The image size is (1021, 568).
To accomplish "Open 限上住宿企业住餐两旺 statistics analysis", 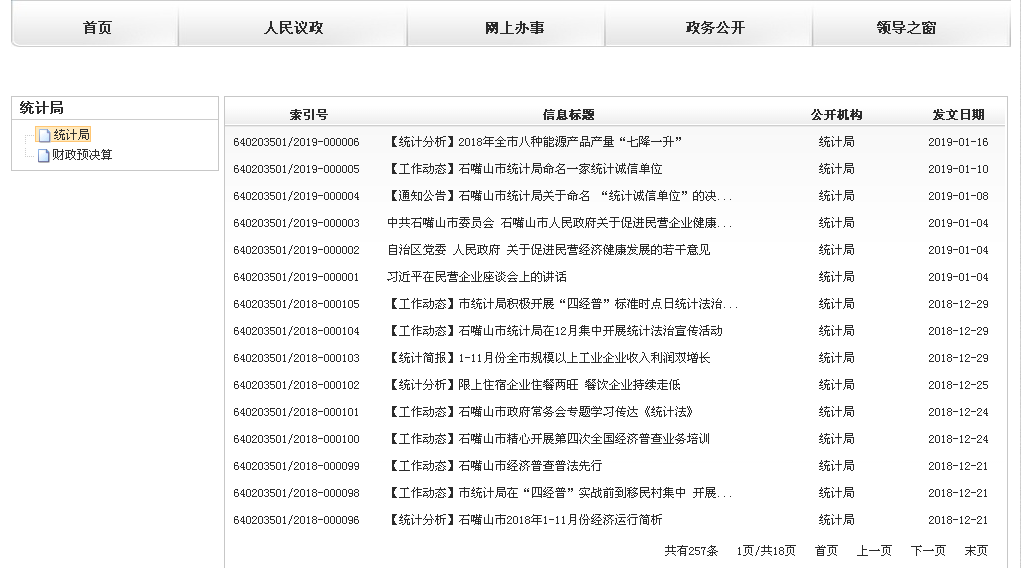I will [x=534, y=385].
